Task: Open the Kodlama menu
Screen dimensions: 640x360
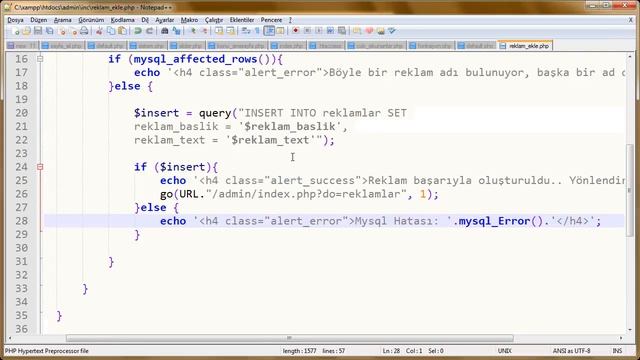Action: click(x=122, y=20)
